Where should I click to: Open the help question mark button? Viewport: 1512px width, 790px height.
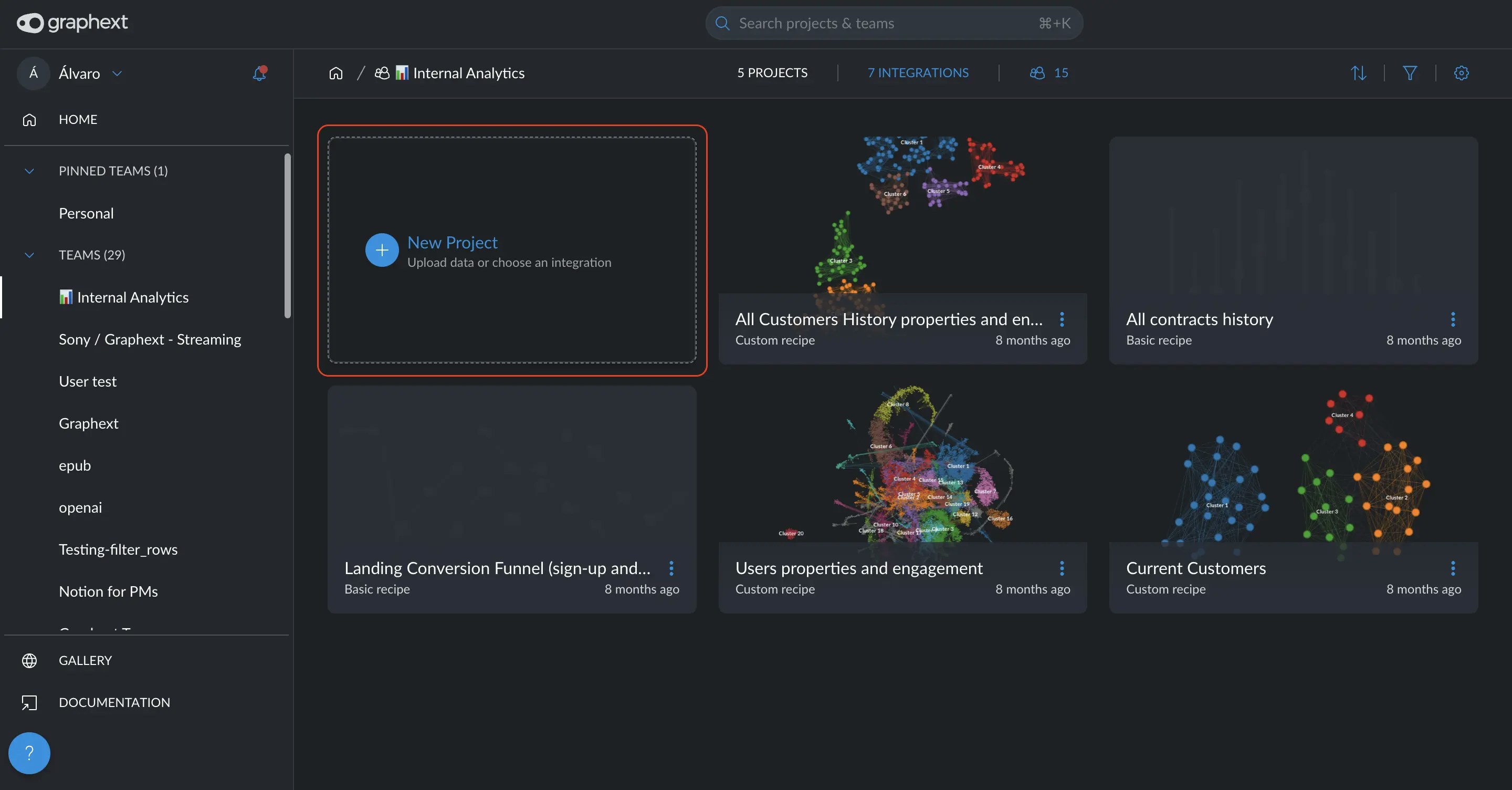[29, 752]
